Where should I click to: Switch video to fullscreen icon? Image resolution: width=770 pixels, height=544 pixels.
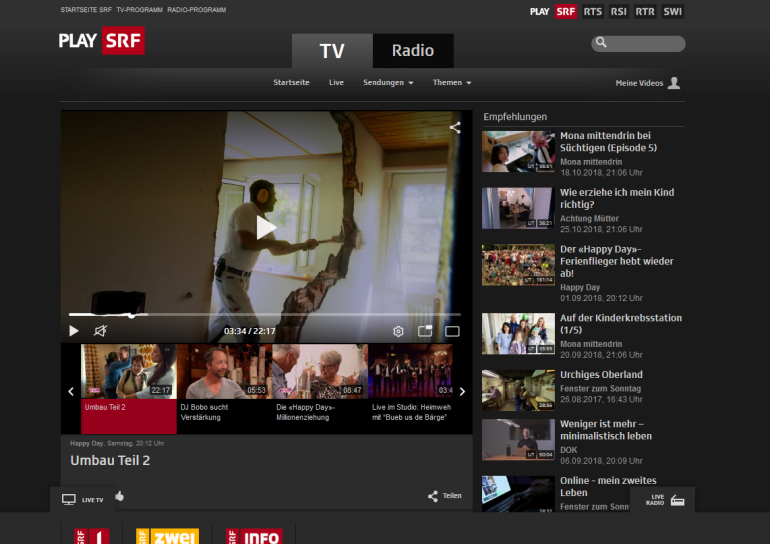[452, 331]
